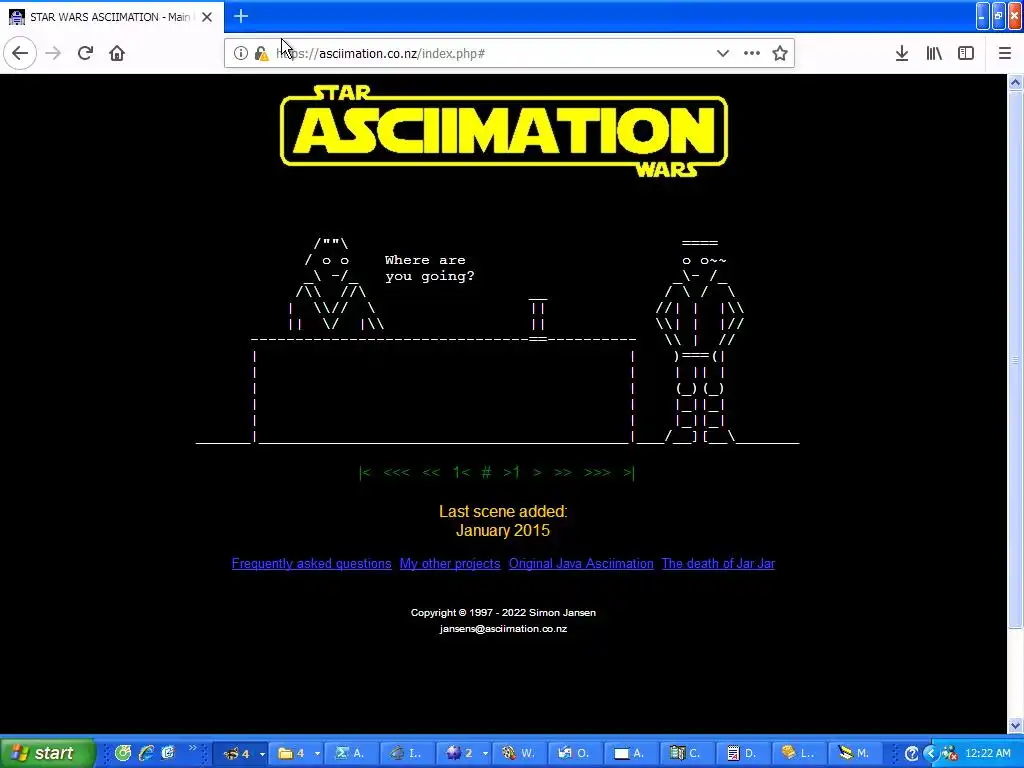Open the Windows start menu

(47, 754)
